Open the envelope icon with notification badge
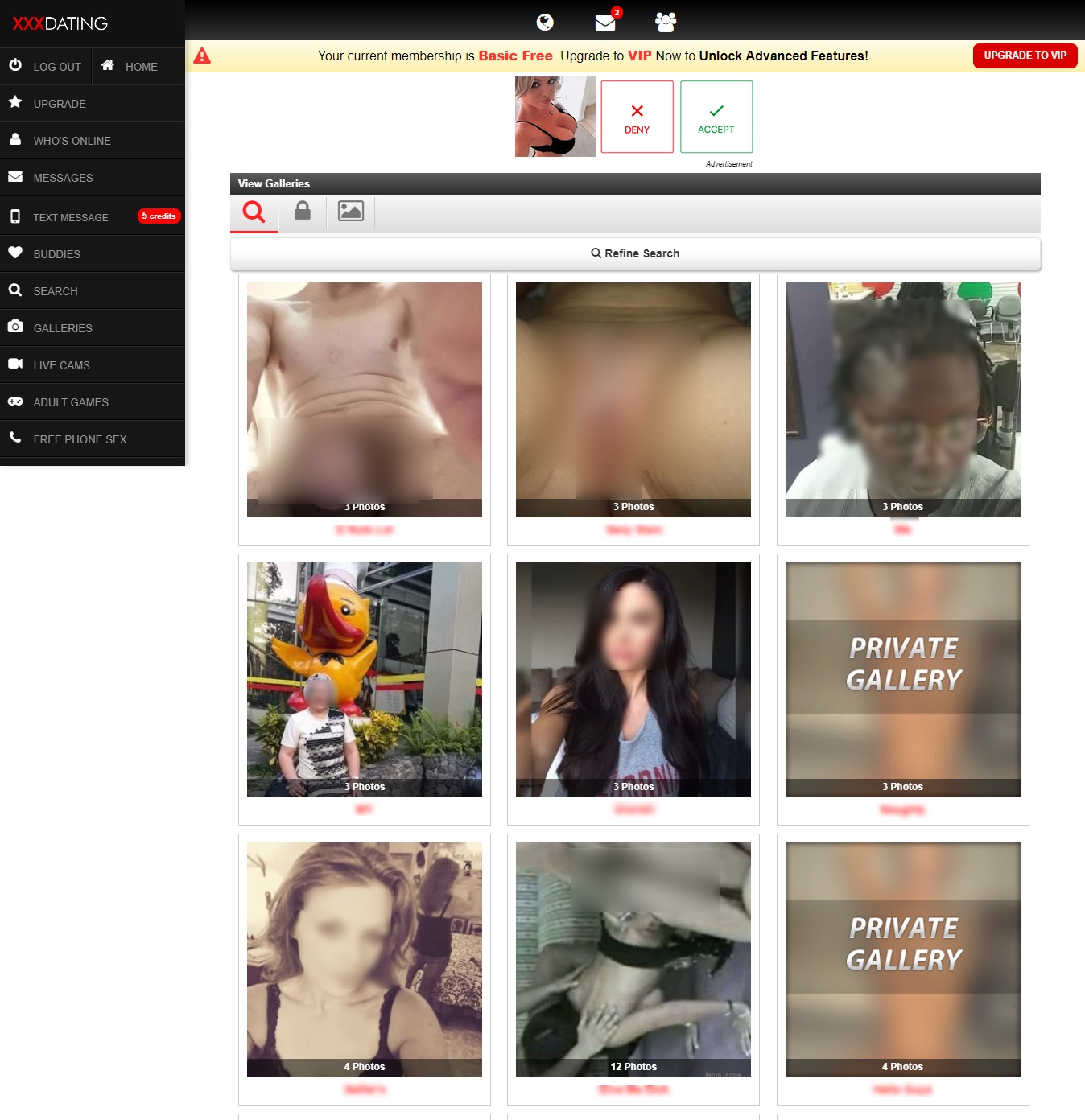Image resolution: width=1085 pixels, height=1120 pixels. pos(605,23)
